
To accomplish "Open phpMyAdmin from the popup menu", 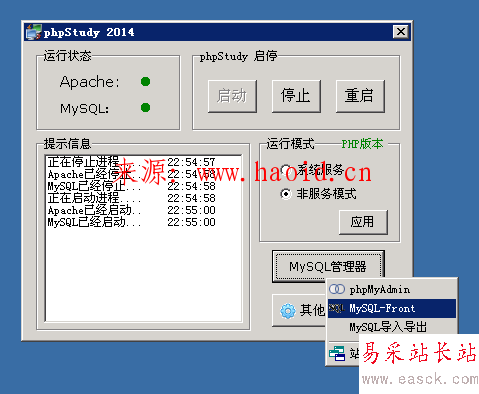I will [x=392, y=289].
